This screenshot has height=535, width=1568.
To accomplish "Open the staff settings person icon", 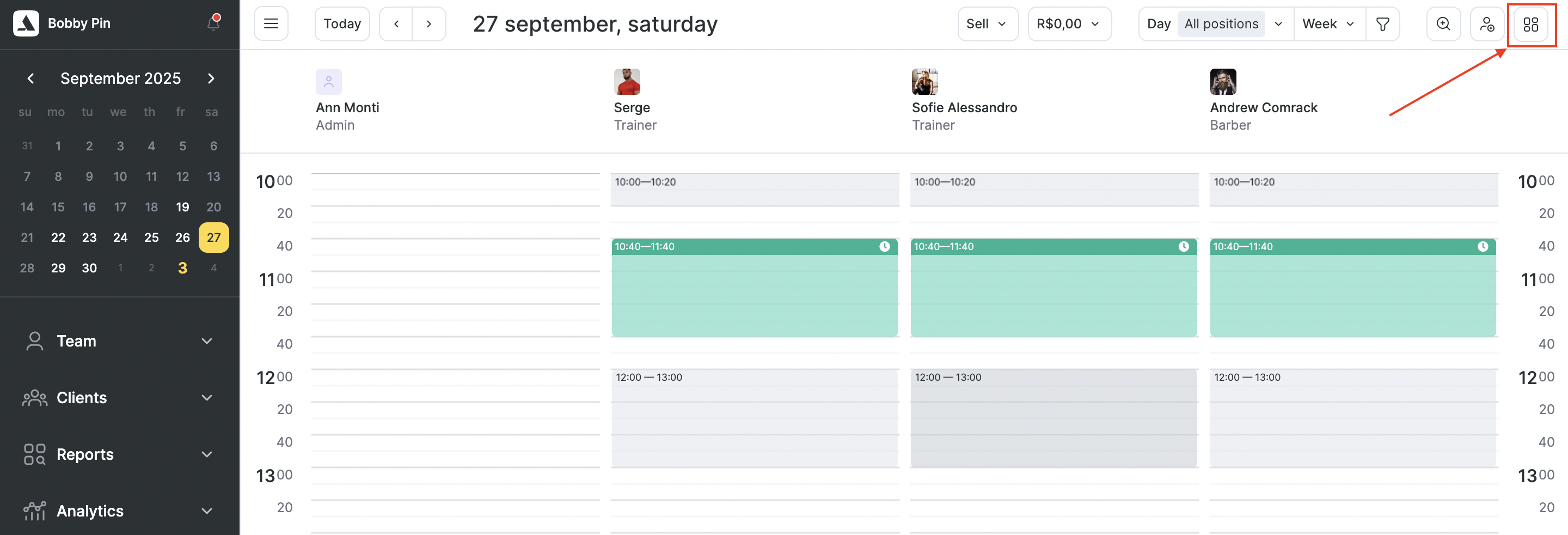I will coord(1487,24).
